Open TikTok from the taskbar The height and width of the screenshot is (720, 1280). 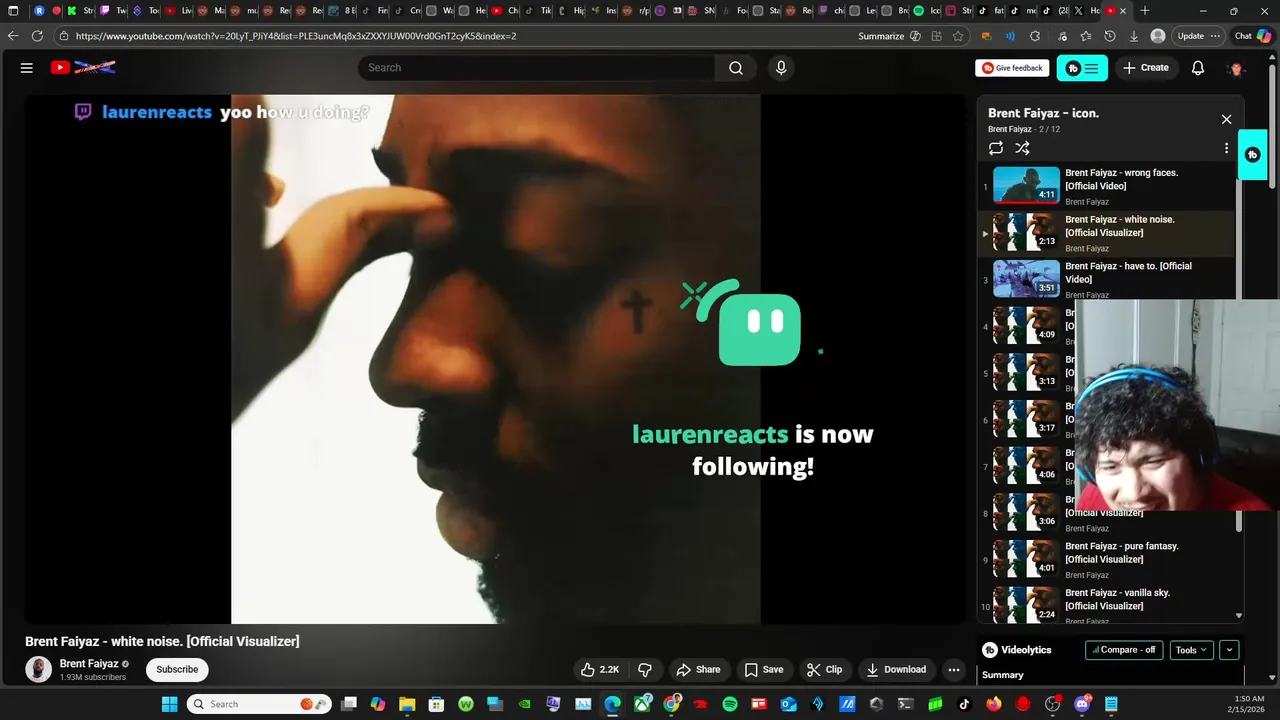[964, 704]
